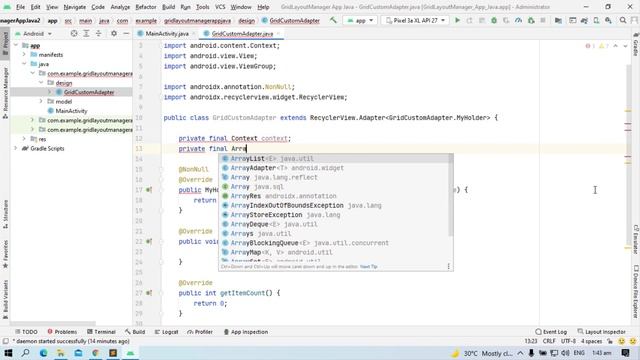The width and height of the screenshot is (640, 360).
Task: Open the Layout Inspector
Action: pos(602,332)
